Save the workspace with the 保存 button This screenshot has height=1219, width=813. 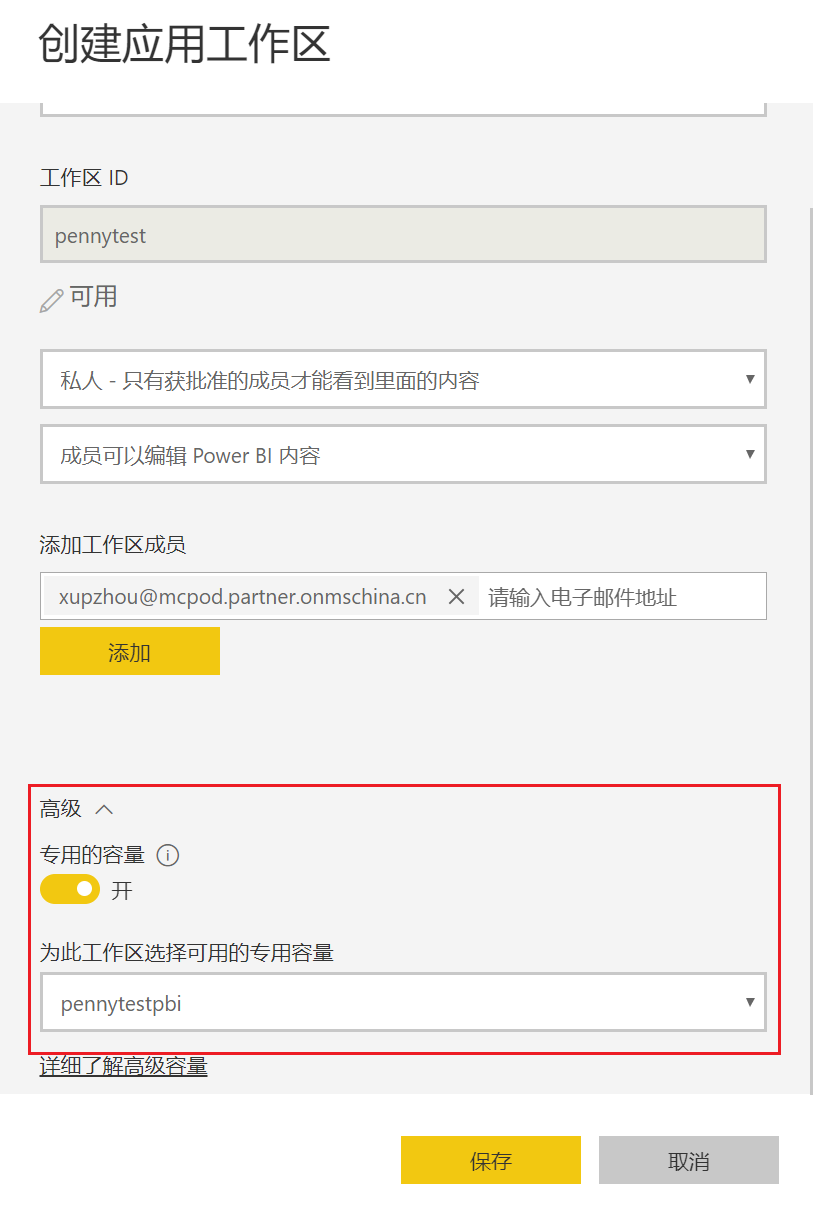tap(490, 1160)
